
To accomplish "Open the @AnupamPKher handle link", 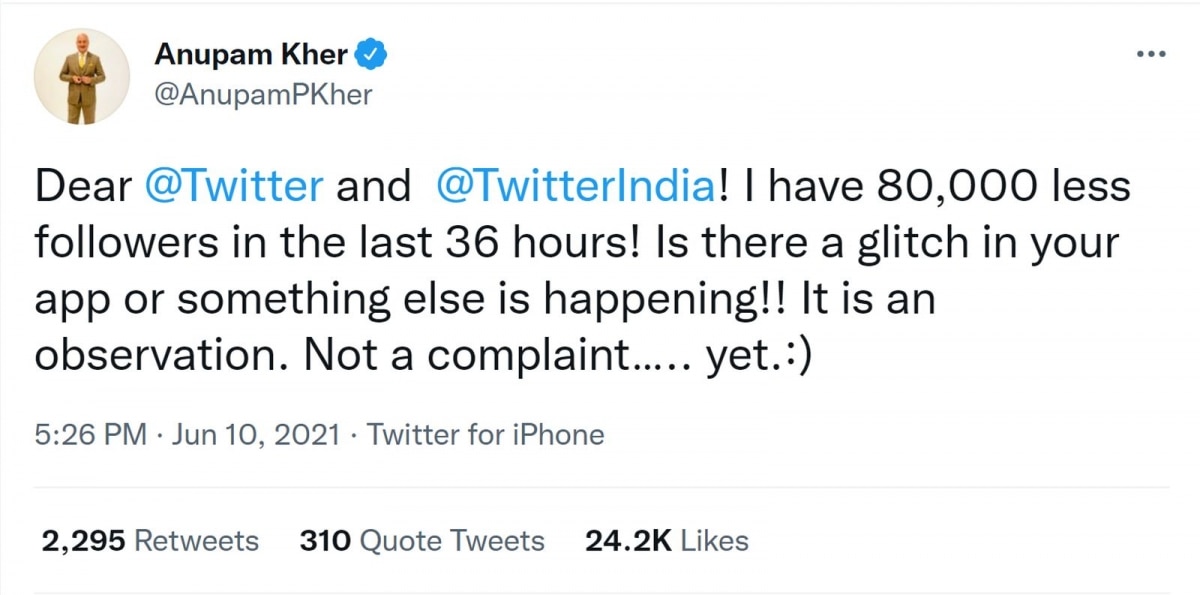I will pos(262,97).
